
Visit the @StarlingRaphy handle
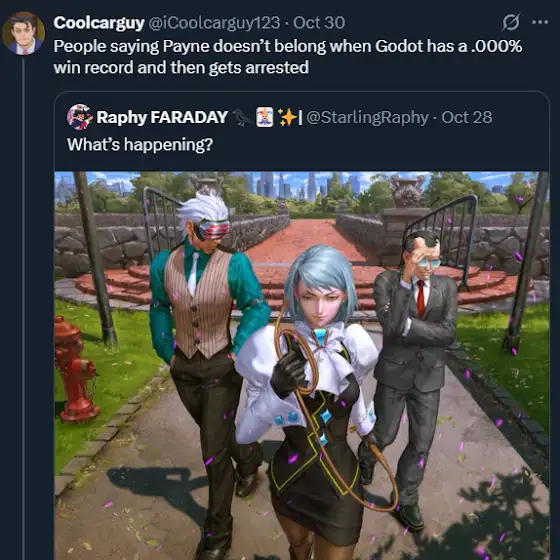[x=367, y=118]
